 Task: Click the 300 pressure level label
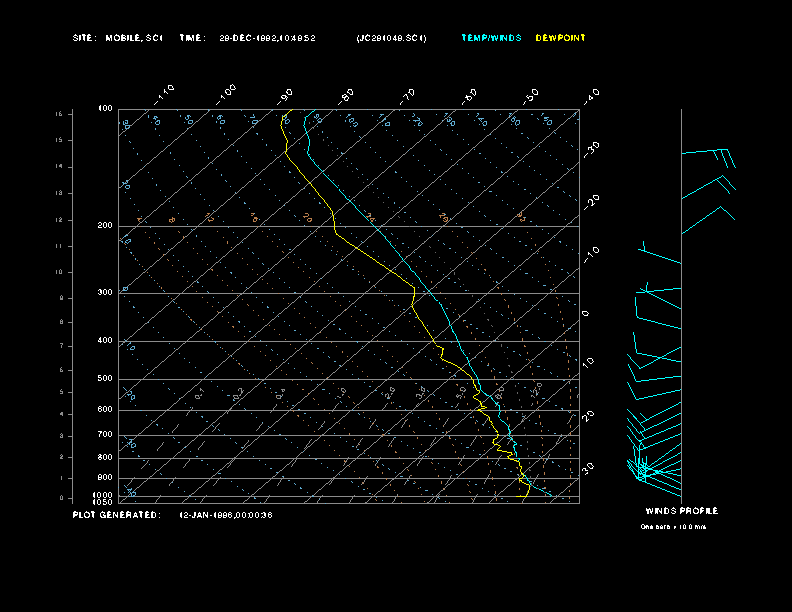click(x=105, y=293)
